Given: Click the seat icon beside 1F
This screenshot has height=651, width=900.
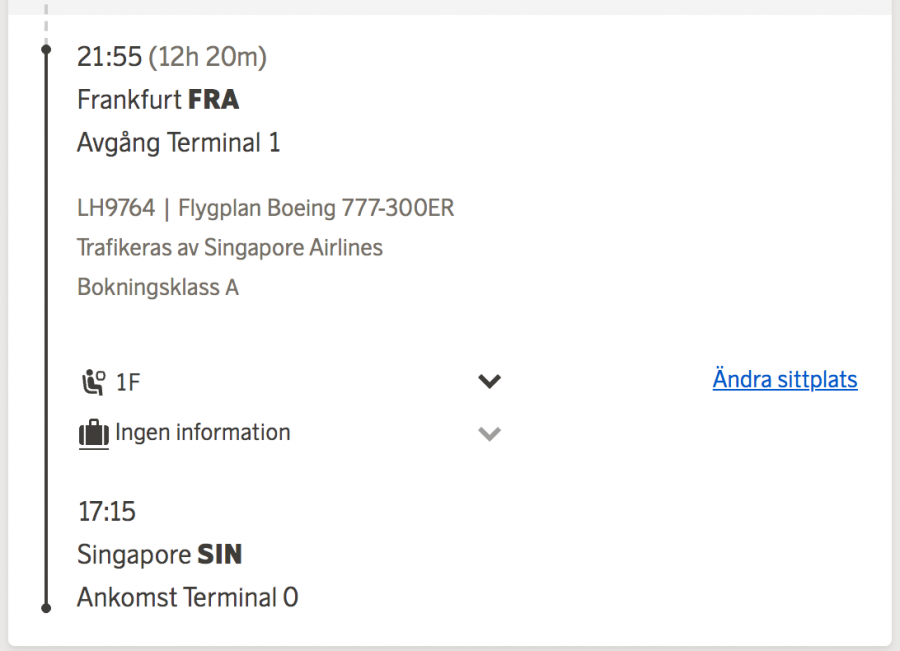Looking at the screenshot, I should coord(93,381).
